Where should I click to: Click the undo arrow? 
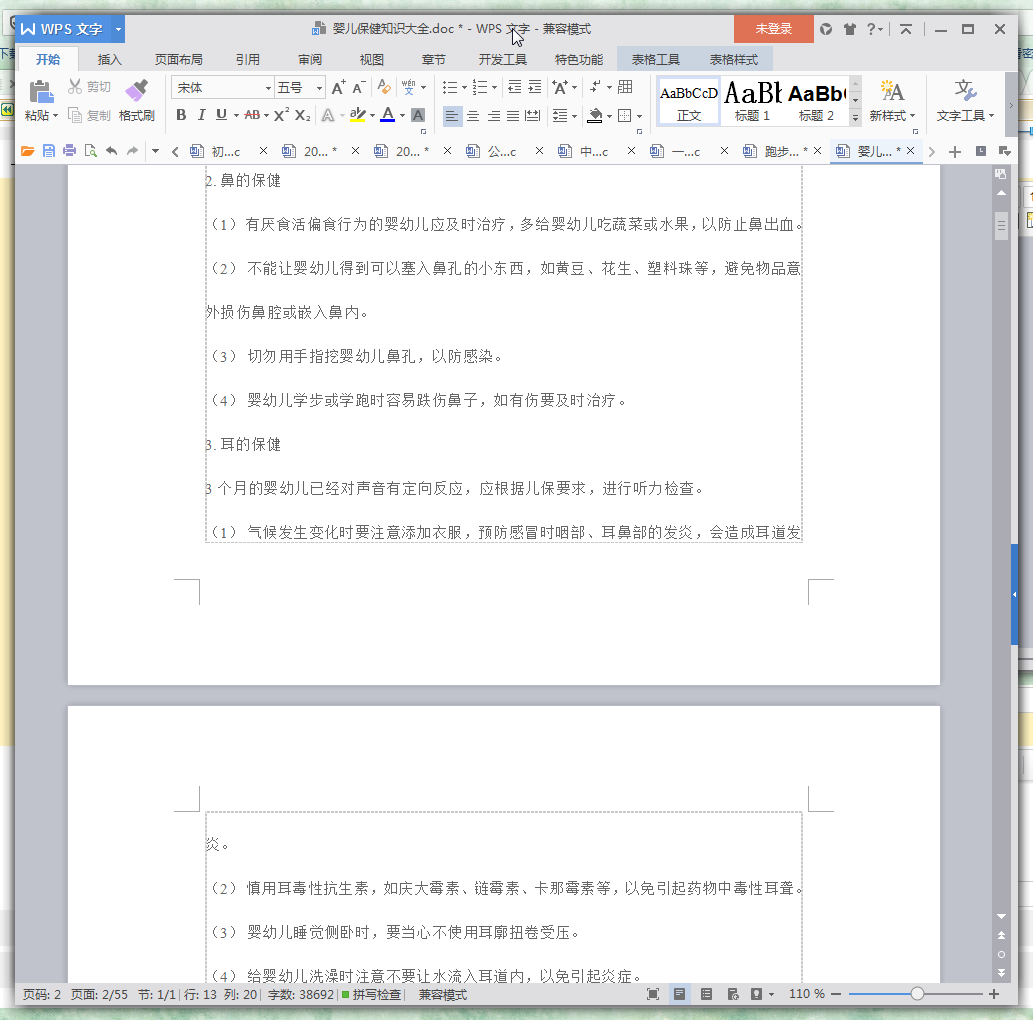tap(111, 151)
